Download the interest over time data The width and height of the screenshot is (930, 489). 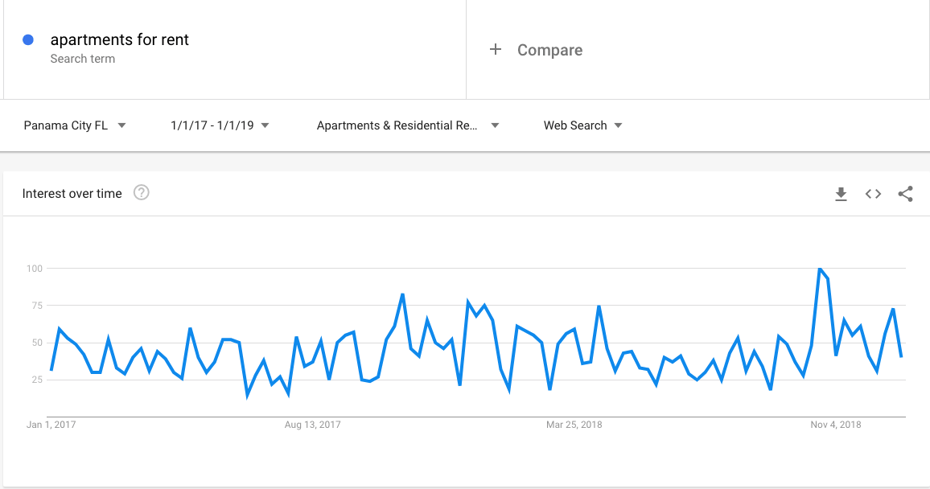841,194
